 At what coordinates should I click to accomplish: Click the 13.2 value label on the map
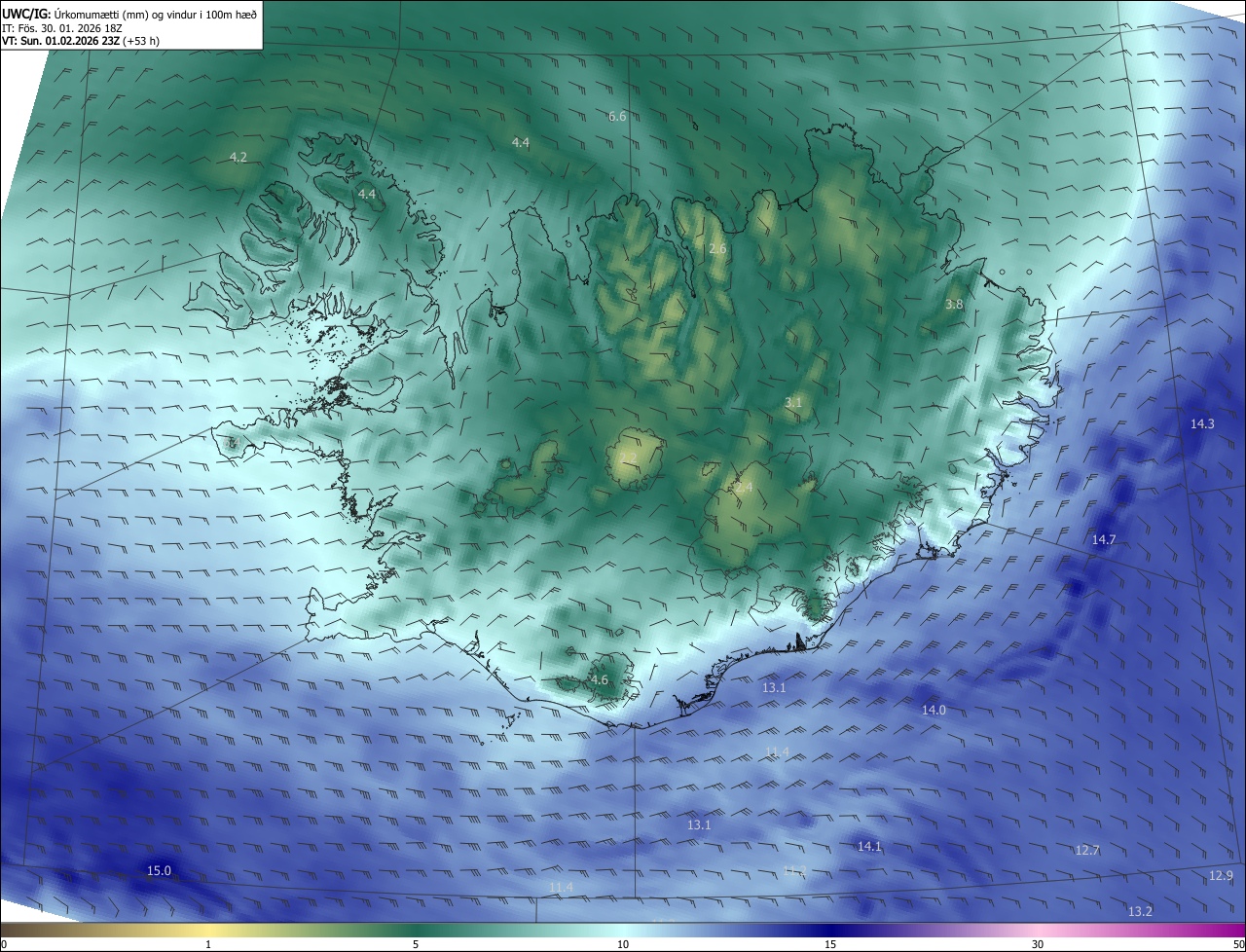coord(1140,911)
